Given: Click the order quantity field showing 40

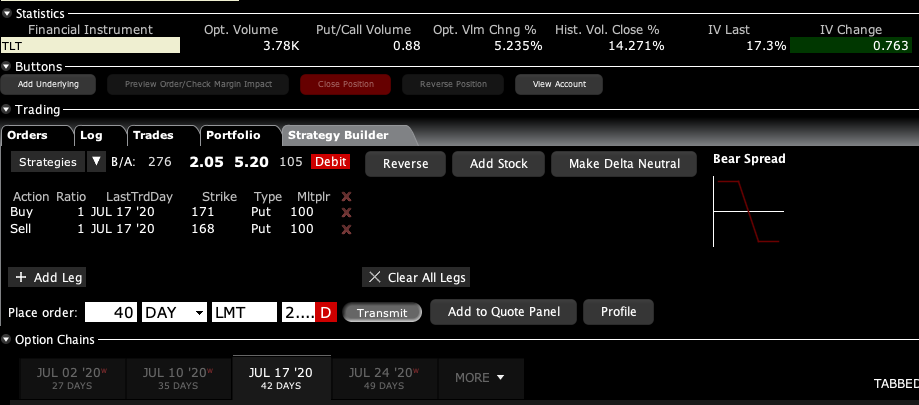Looking at the screenshot, I should coord(111,313).
